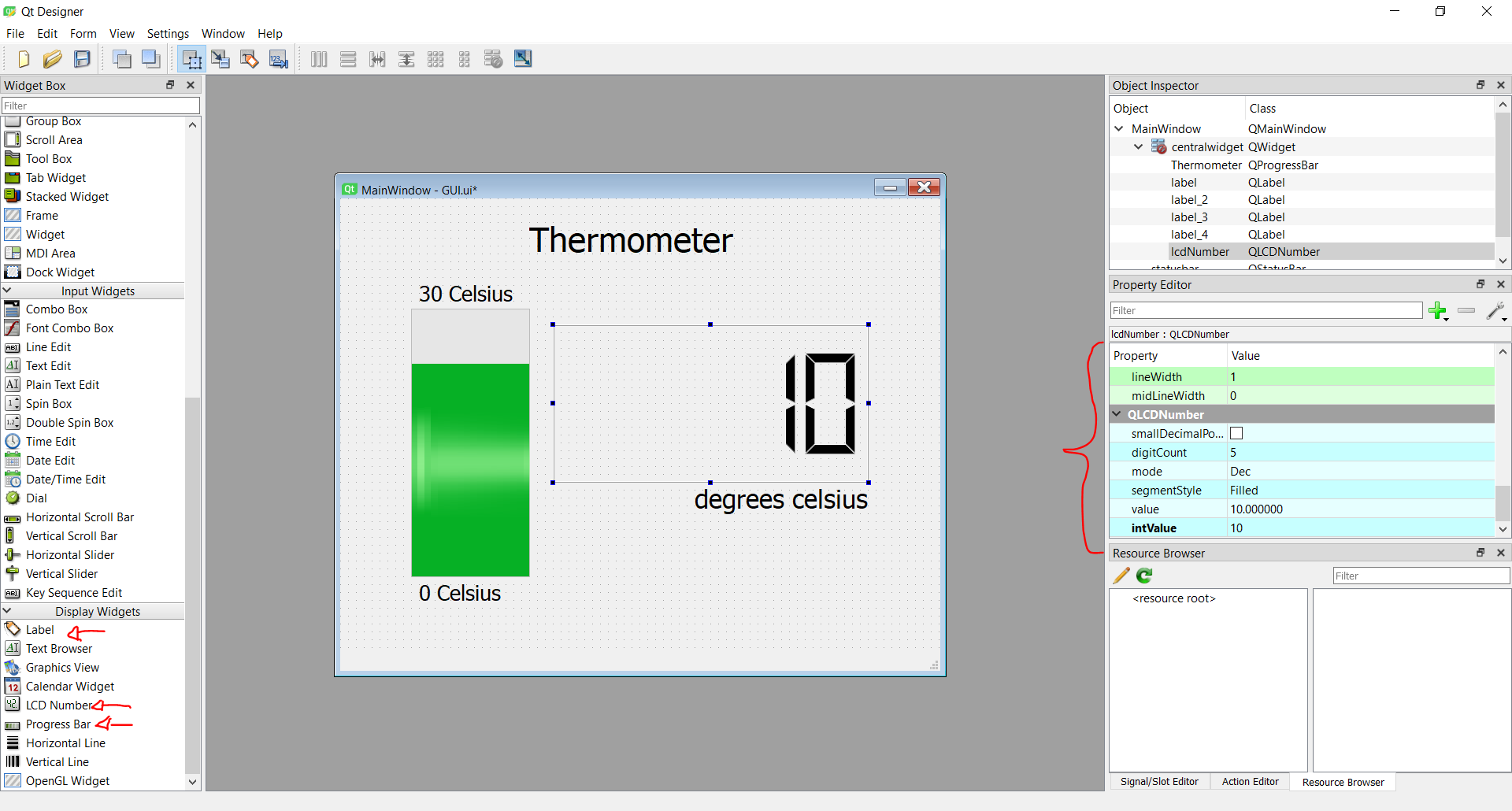This screenshot has width=1512, height=811.
Task: Apply Lay Out Horizontally in Splitter icon
Action: [377, 59]
